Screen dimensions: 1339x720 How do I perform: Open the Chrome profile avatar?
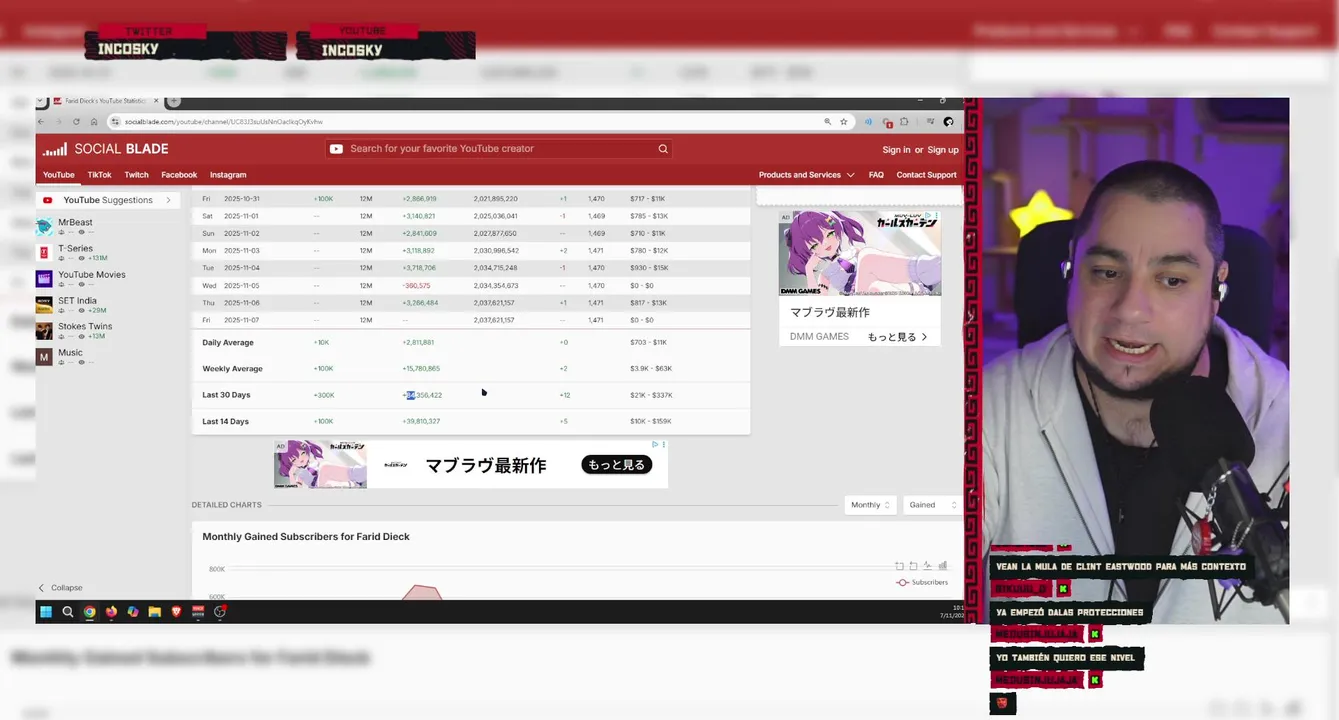[x=948, y=122]
